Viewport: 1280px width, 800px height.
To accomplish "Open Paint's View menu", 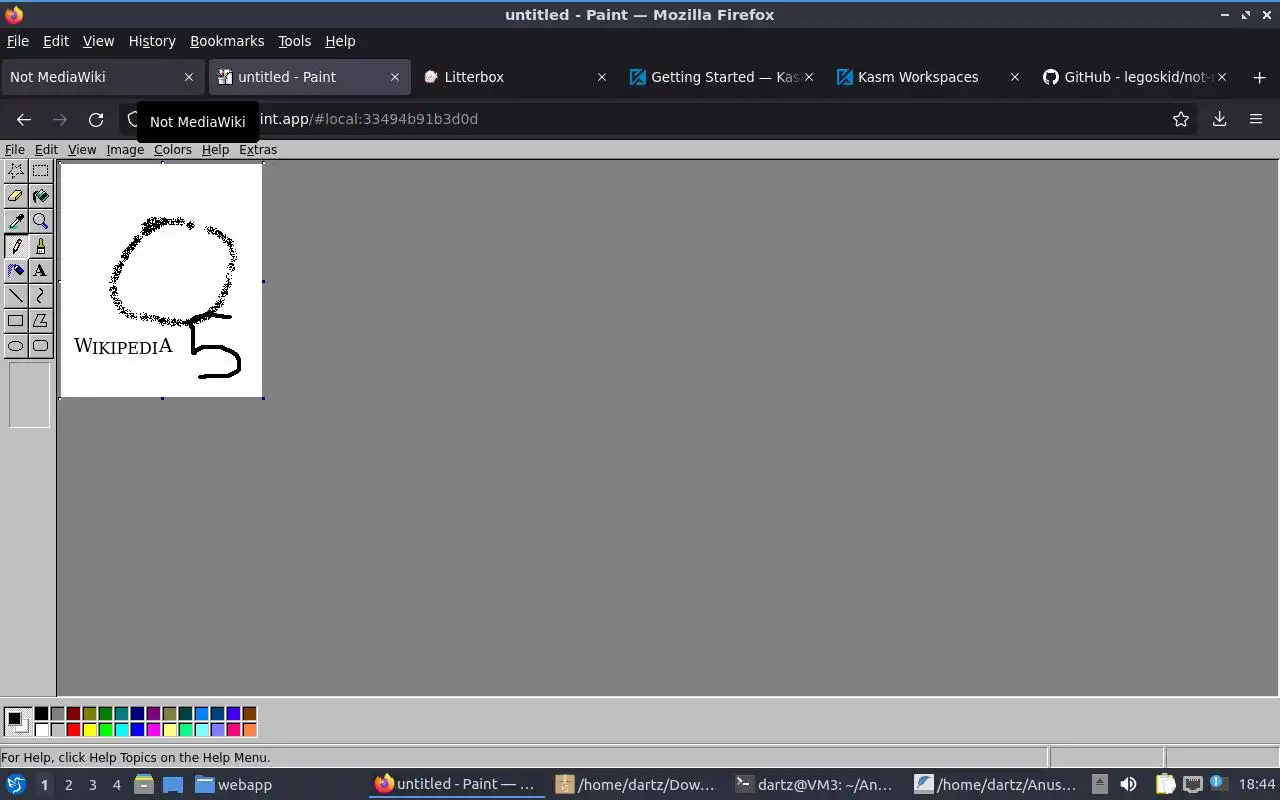I will click(x=82, y=150).
